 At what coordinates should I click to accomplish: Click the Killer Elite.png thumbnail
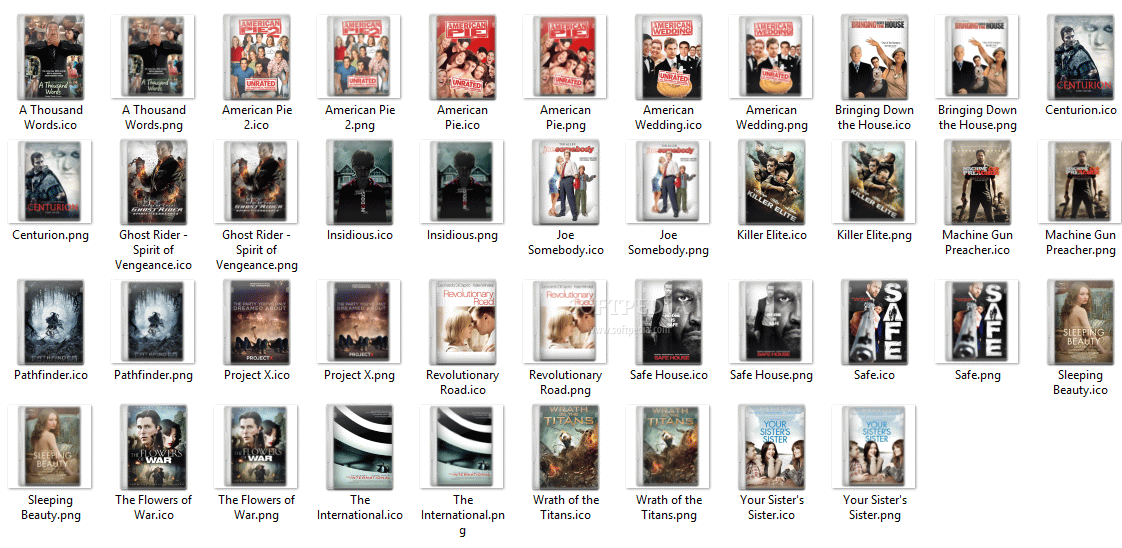pyautogui.click(x=874, y=182)
